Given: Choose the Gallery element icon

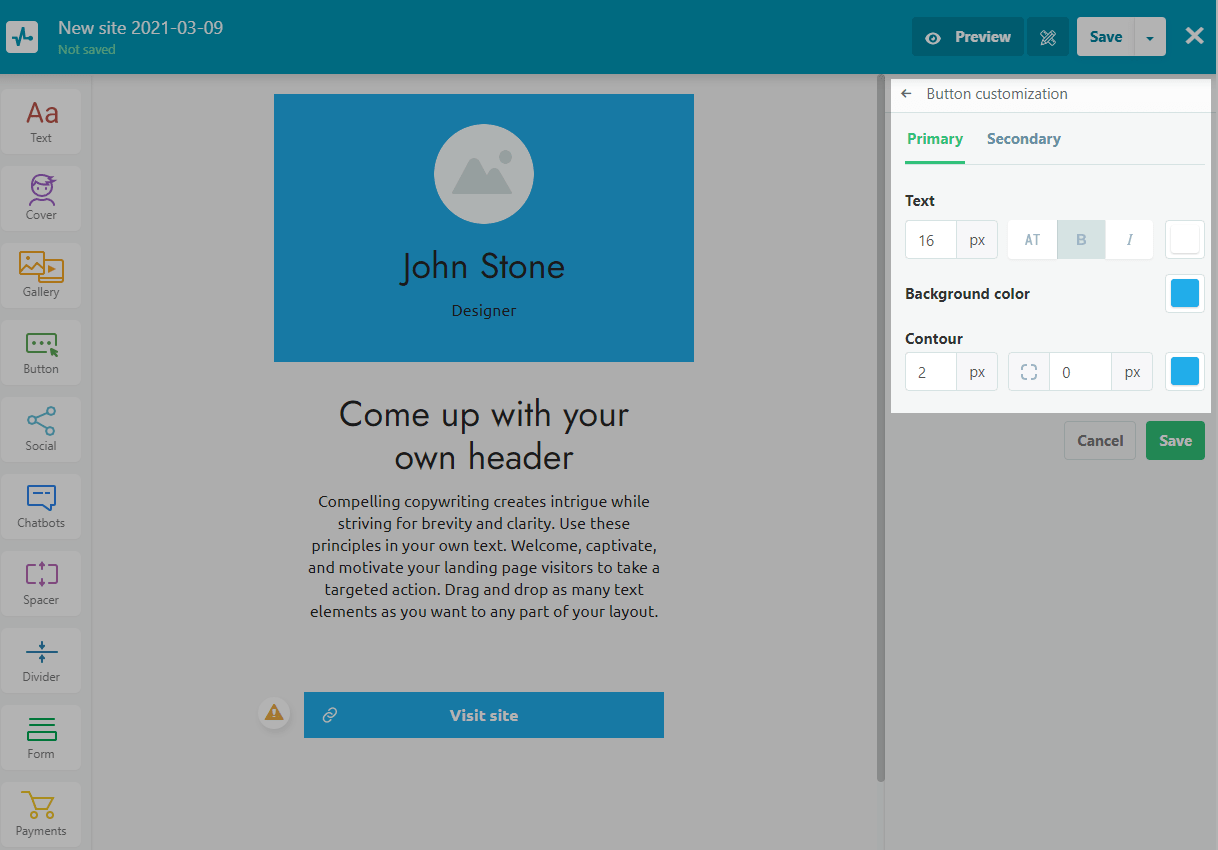Looking at the screenshot, I should pos(41,274).
